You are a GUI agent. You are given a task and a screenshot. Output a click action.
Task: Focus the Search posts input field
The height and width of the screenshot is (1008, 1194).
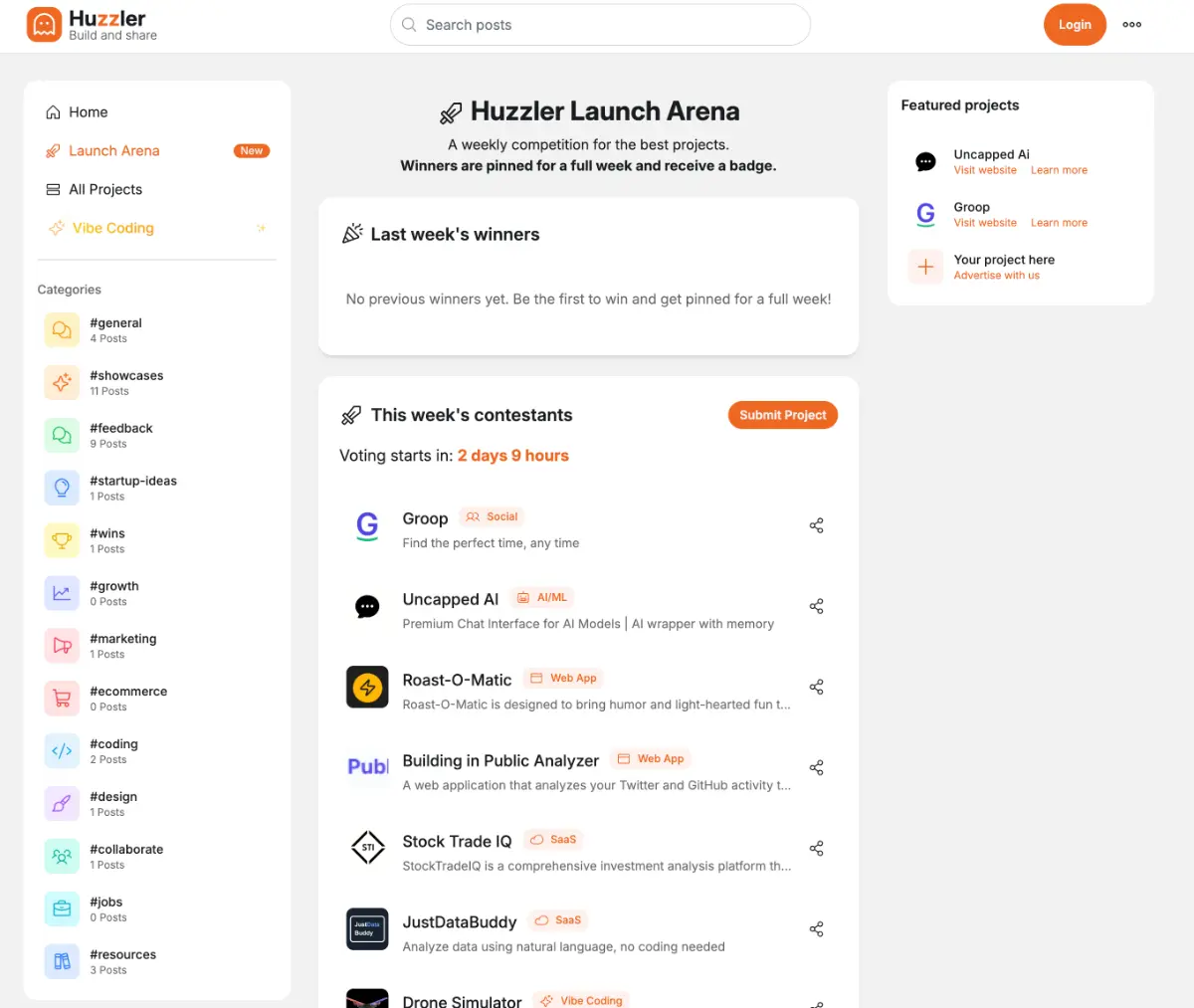tap(600, 25)
